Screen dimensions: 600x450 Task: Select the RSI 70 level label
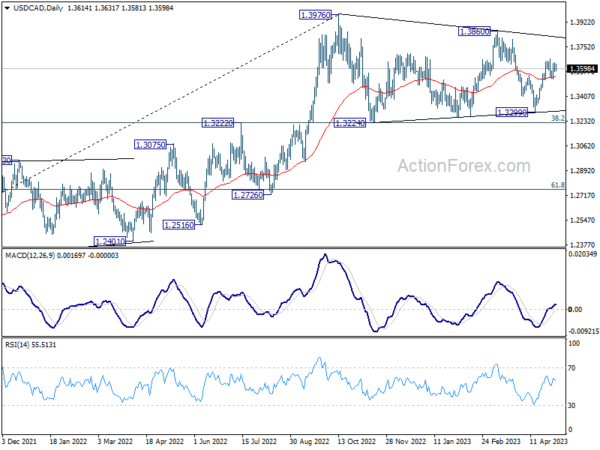click(572, 368)
